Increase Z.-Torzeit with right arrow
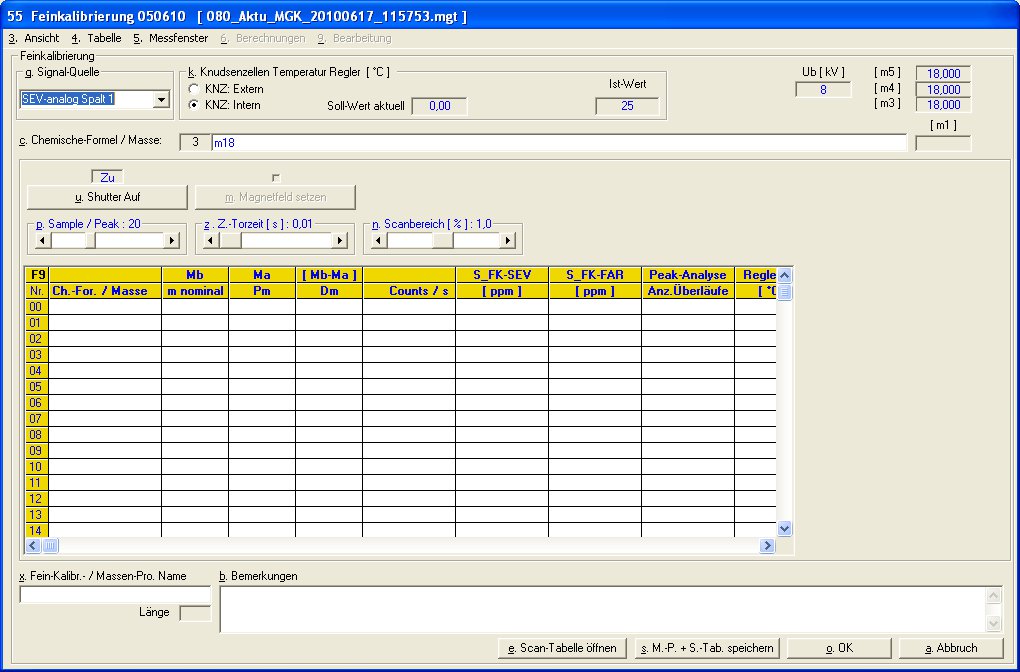The image size is (1020, 672). tap(339, 241)
